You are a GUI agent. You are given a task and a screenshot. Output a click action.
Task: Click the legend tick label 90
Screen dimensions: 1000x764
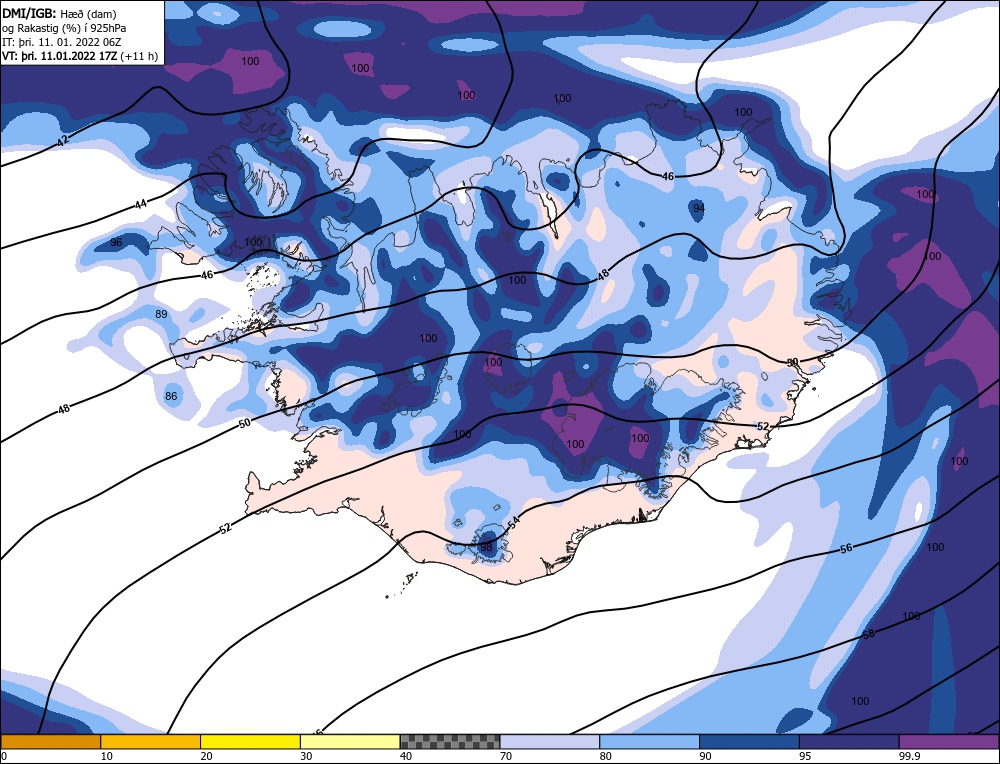pos(705,756)
